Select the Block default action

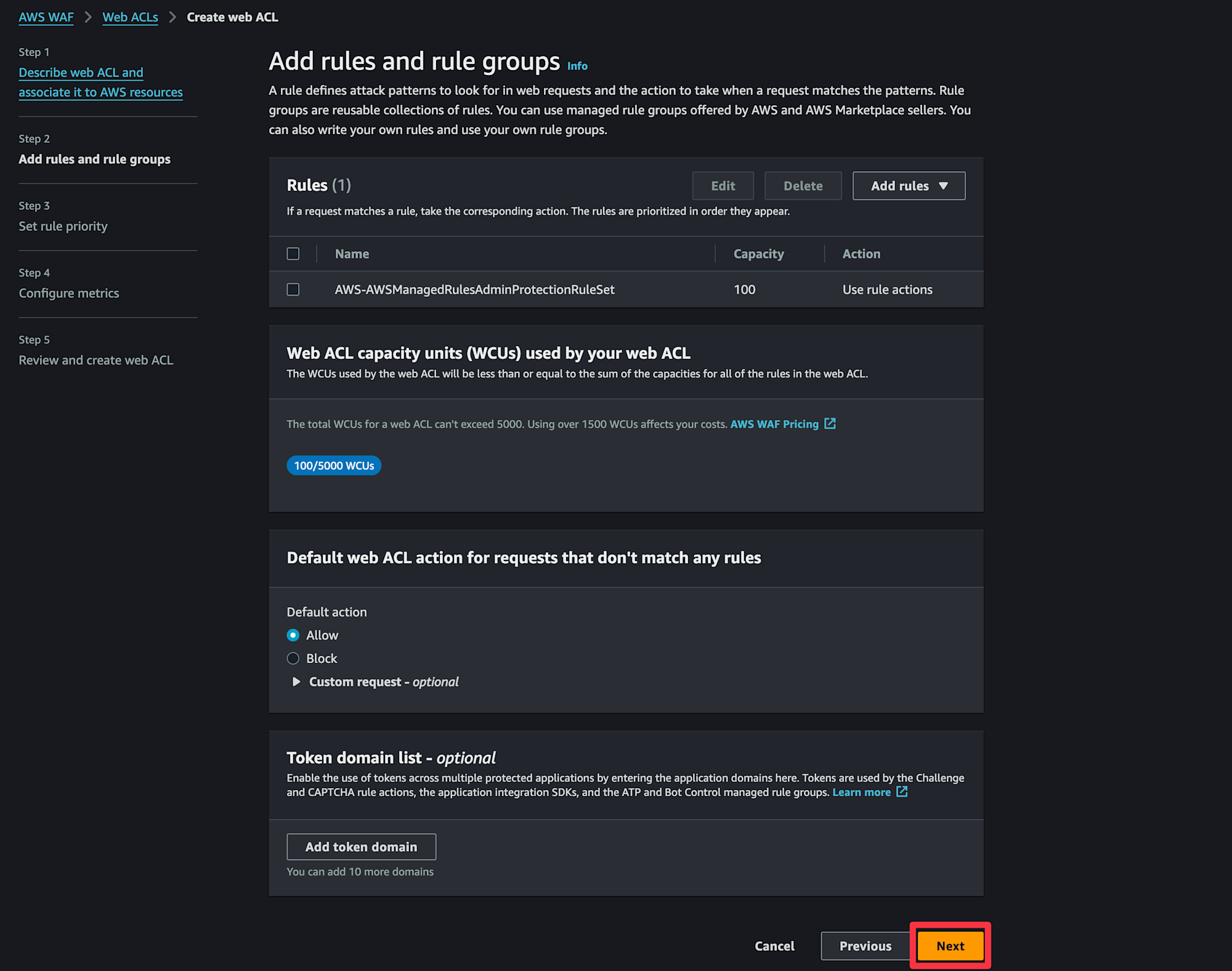[293, 658]
